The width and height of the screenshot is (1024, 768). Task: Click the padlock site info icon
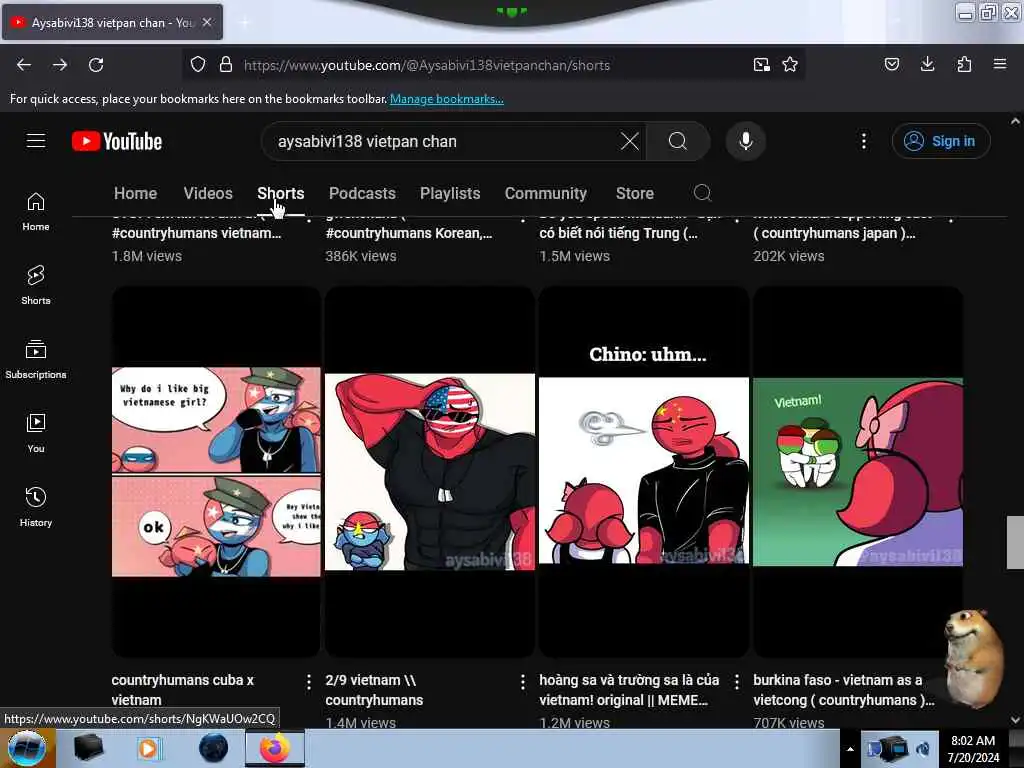point(226,65)
